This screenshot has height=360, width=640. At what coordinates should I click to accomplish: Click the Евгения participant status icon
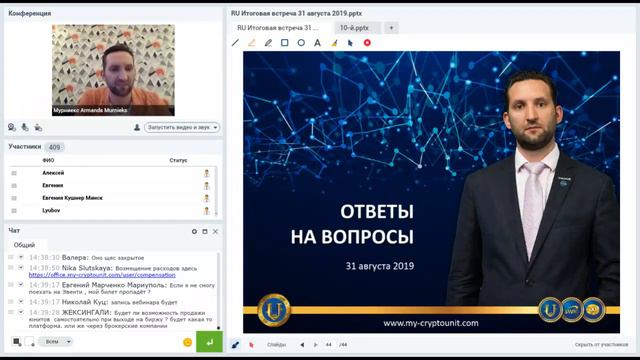pos(207,186)
